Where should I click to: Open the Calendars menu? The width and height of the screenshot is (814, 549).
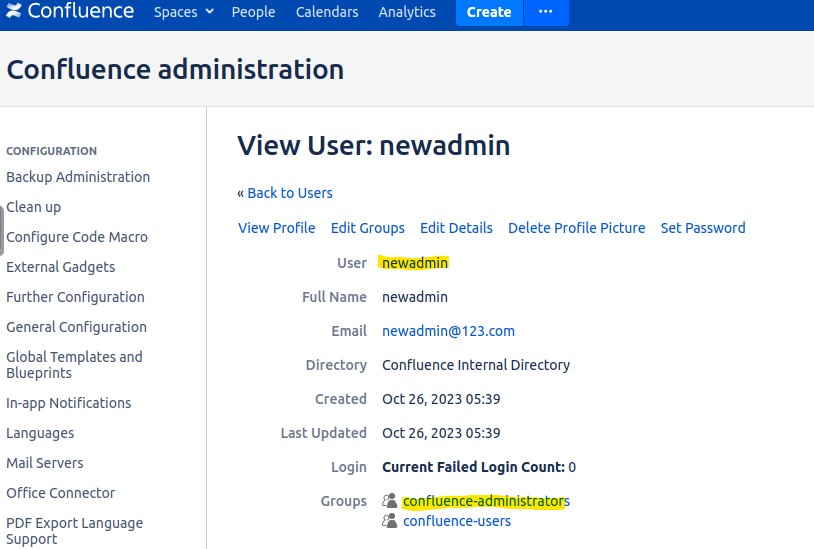pyautogui.click(x=327, y=12)
